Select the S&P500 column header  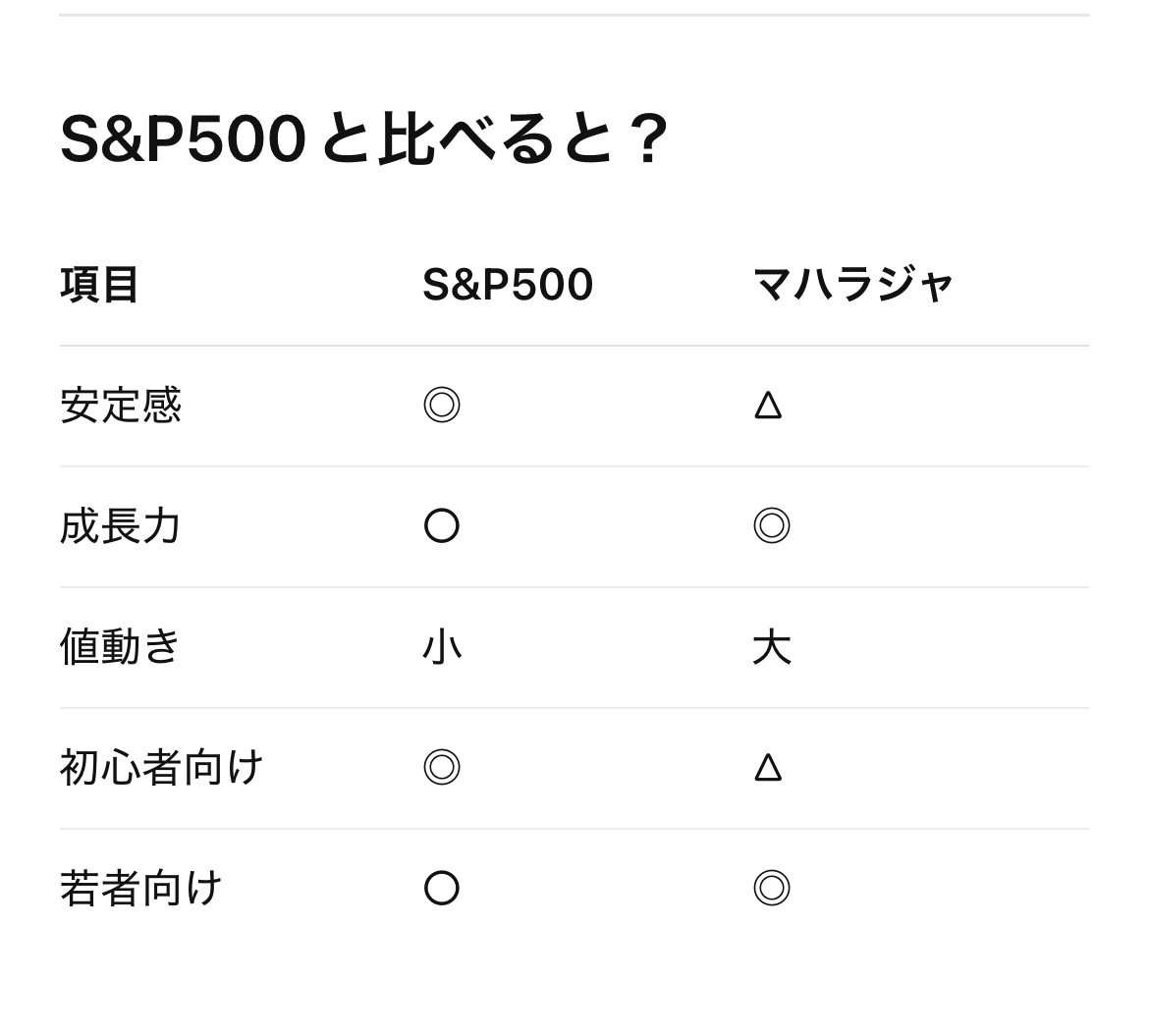tap(508, 285)
